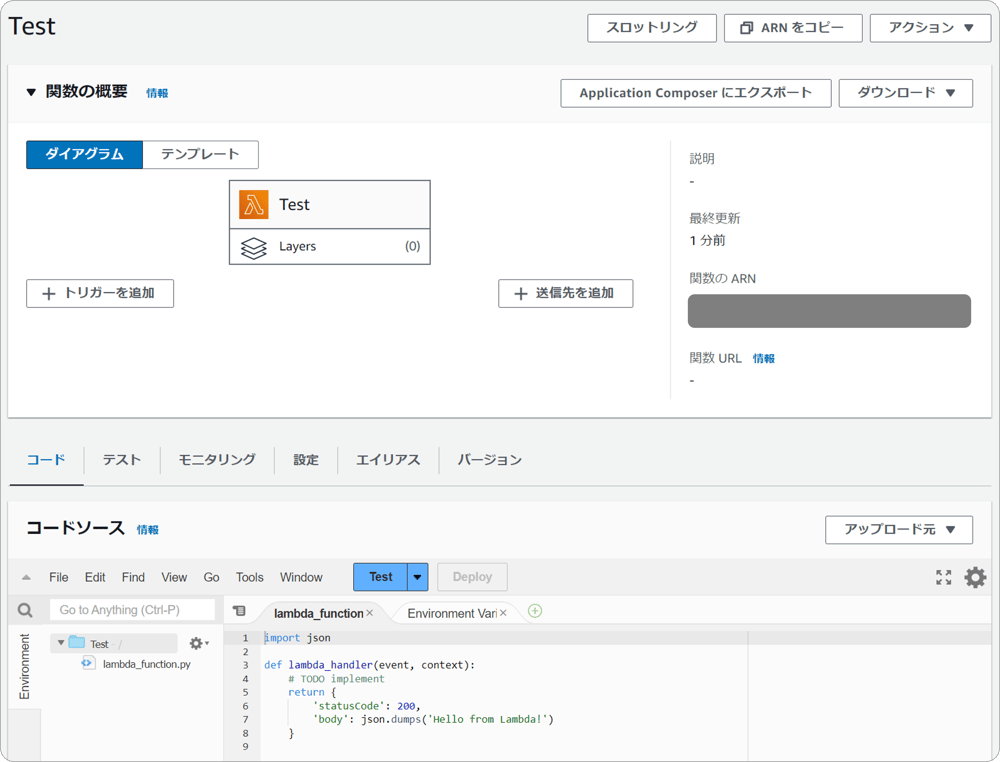Open the Go menu in the editor
This screenshot has height=762, width=1000.
211,577
